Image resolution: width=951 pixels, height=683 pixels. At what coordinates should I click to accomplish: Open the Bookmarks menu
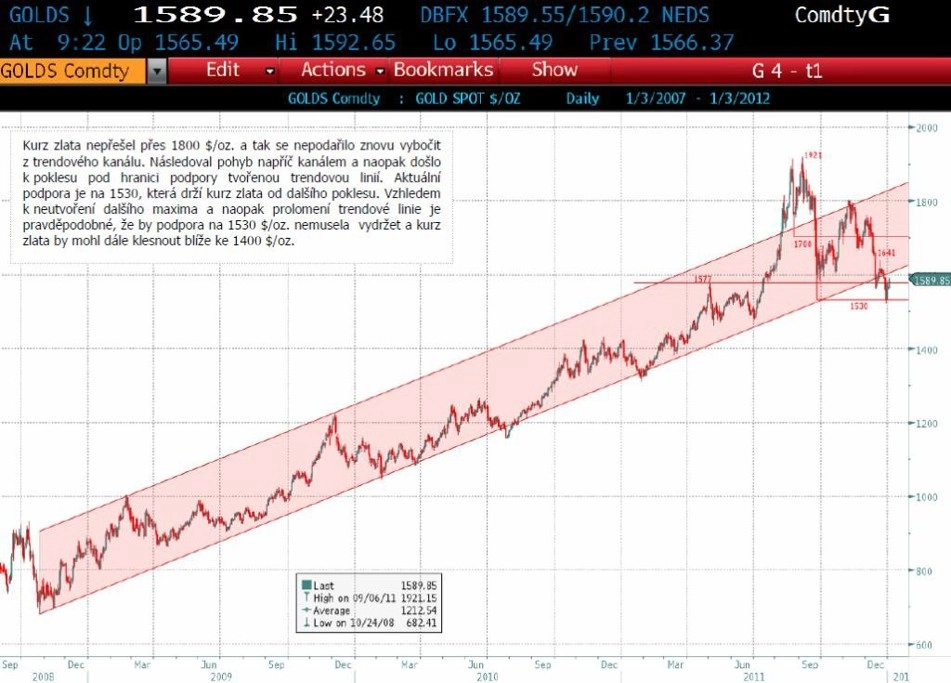pos(443,70)
